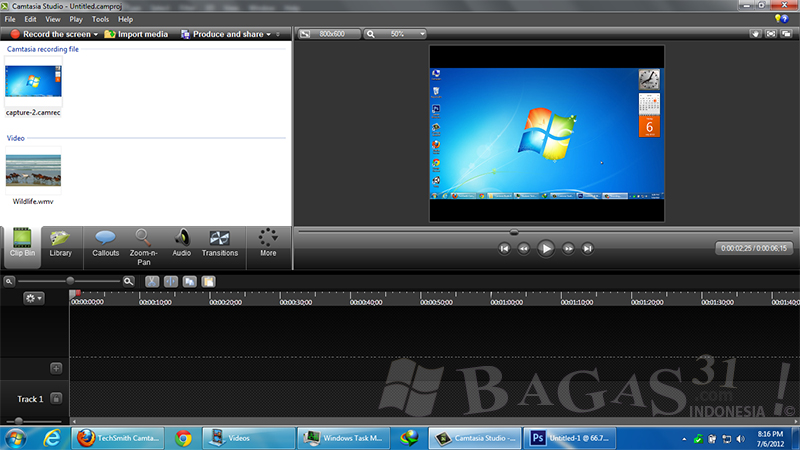Click the Copy timeline tool
The height and width of the screenshot is (450, 800).
pyautogui.click(x=190, y=282)
